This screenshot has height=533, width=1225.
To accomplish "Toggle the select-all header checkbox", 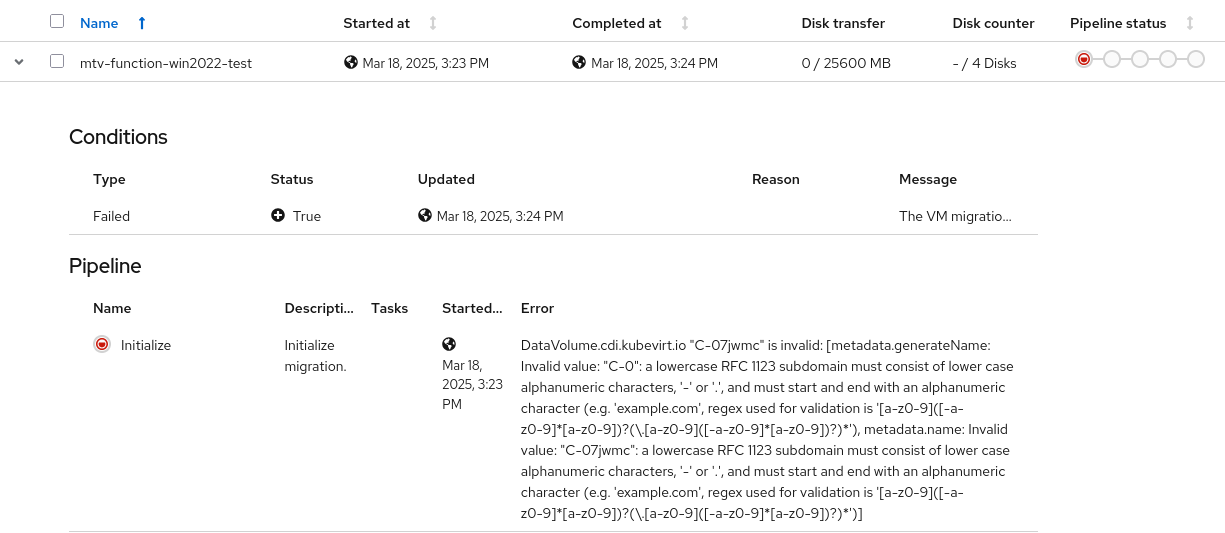I will tap(57, 21).
